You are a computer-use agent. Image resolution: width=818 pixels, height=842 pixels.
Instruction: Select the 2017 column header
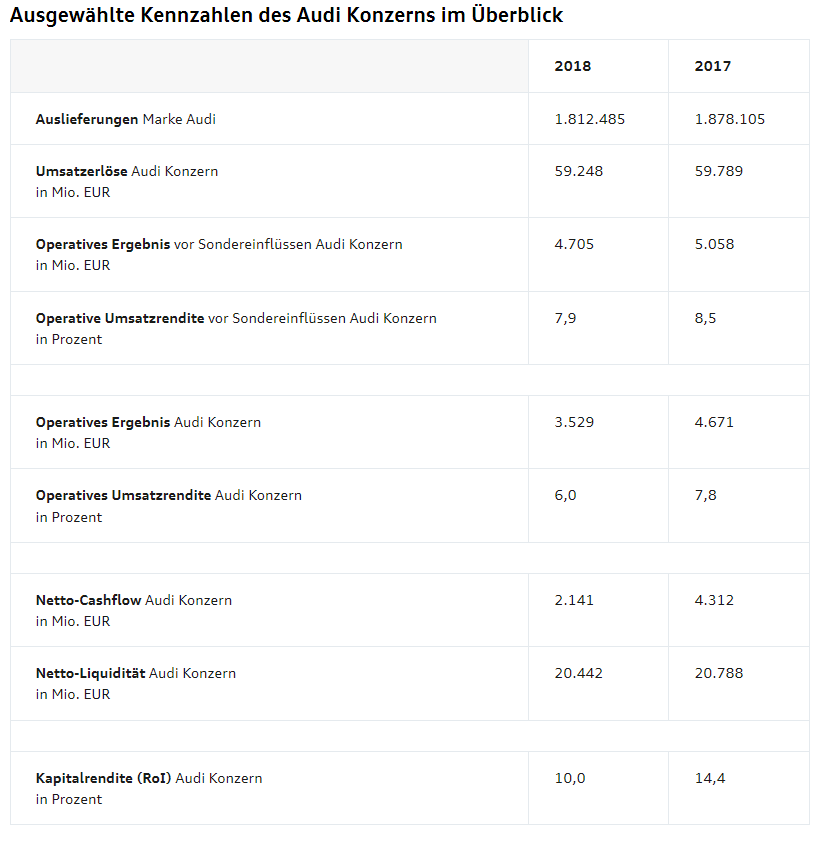[x=713, y=66]
